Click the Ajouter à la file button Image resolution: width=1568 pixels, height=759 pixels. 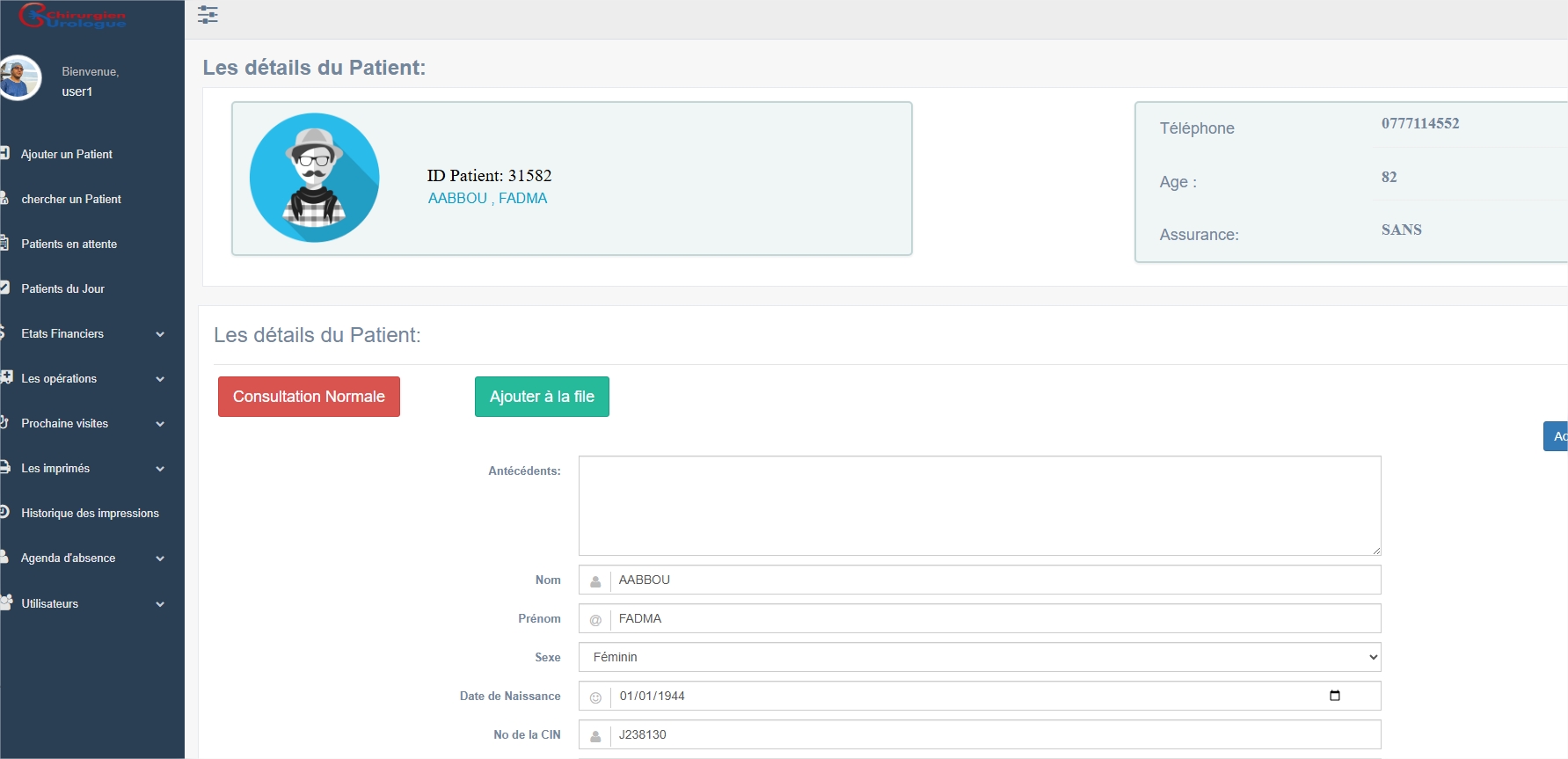point(542,397)
